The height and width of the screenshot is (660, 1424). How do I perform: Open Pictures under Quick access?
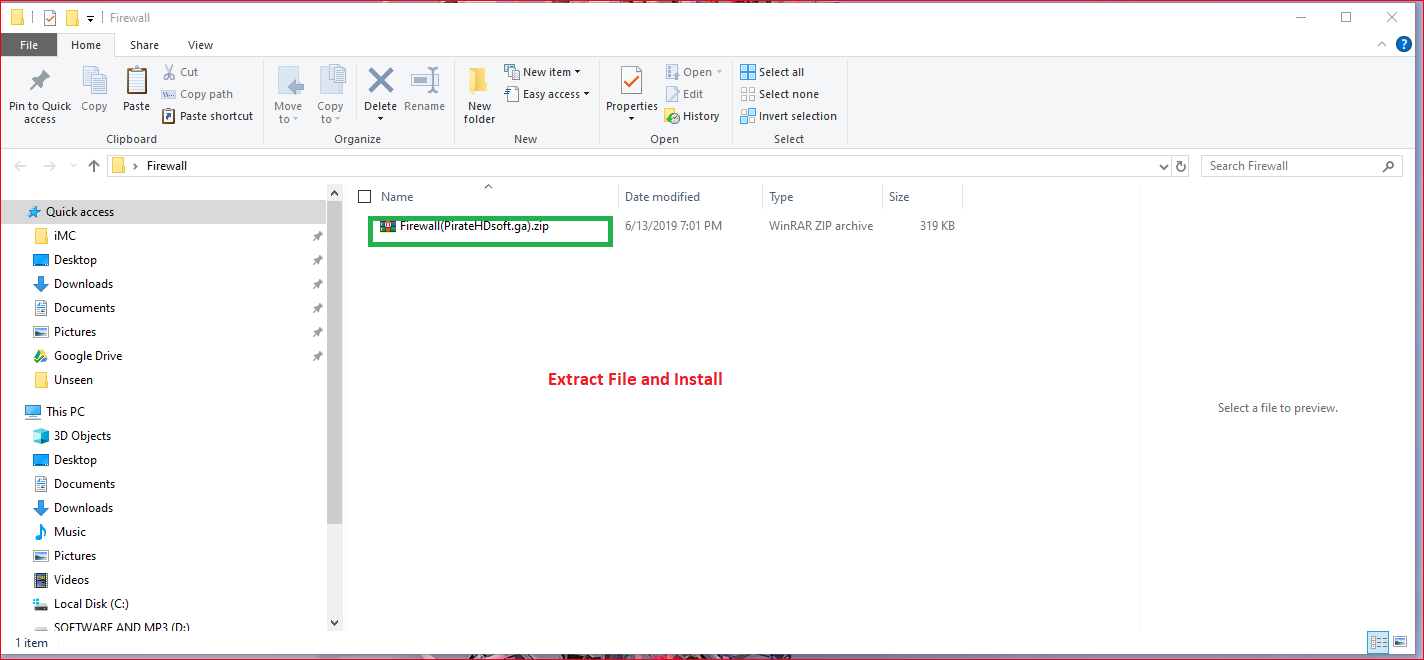click(x=75, y=332)
